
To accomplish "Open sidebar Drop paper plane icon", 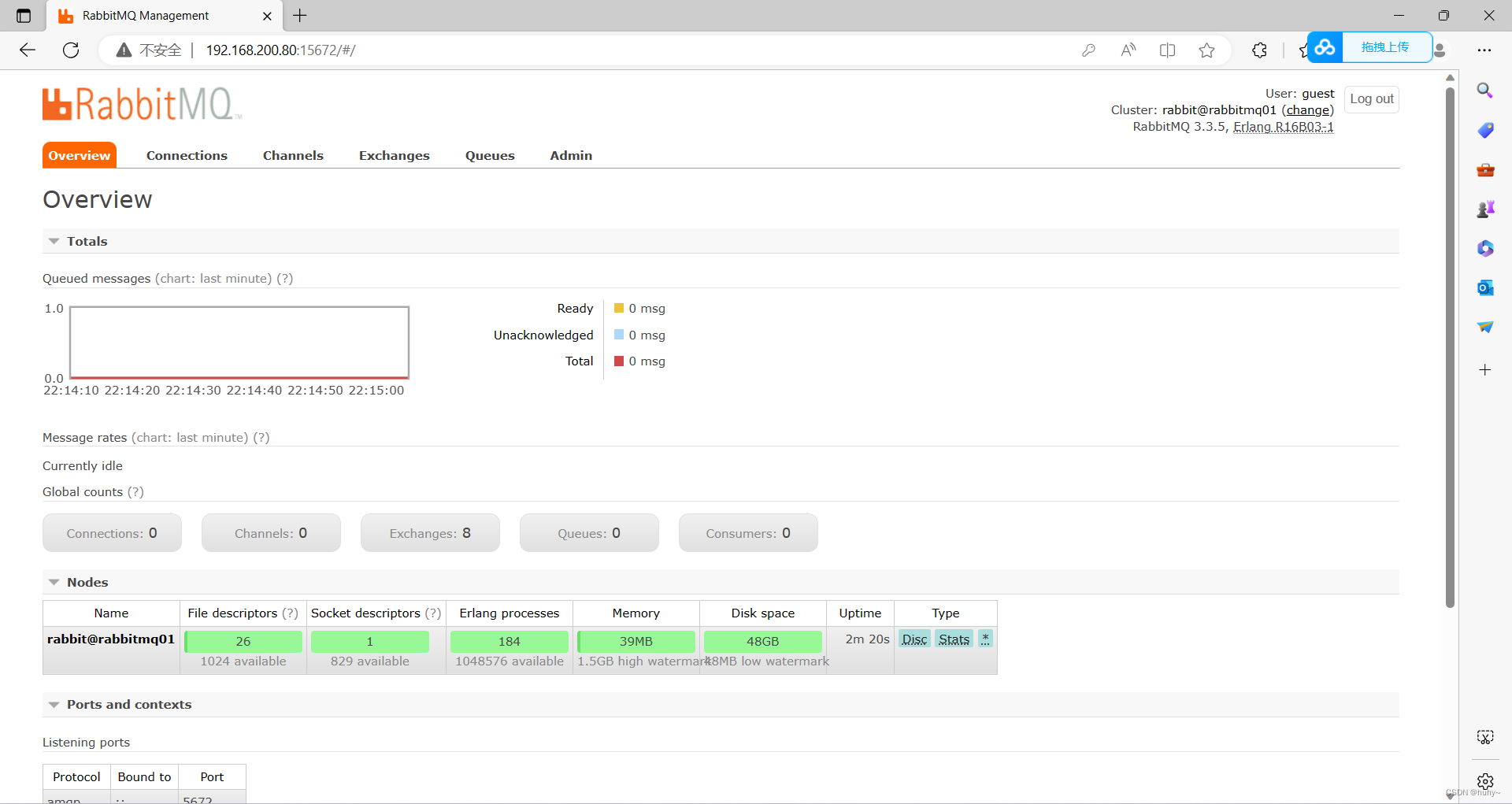I will point(1485,327).
